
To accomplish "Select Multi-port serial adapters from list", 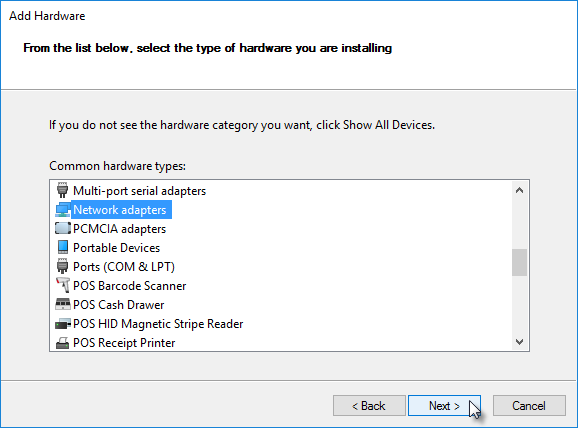I will pyautogui.click(x=139, y=191).
